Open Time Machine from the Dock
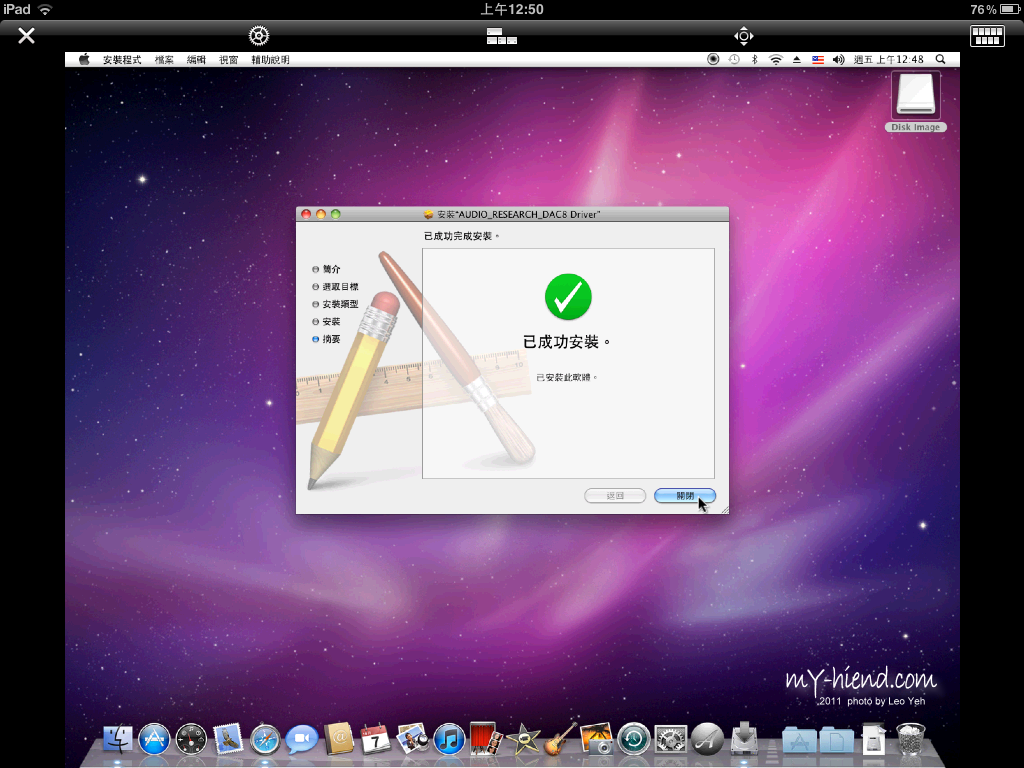This screenshot has width=1024, height=768. click(x=633, y=739)
